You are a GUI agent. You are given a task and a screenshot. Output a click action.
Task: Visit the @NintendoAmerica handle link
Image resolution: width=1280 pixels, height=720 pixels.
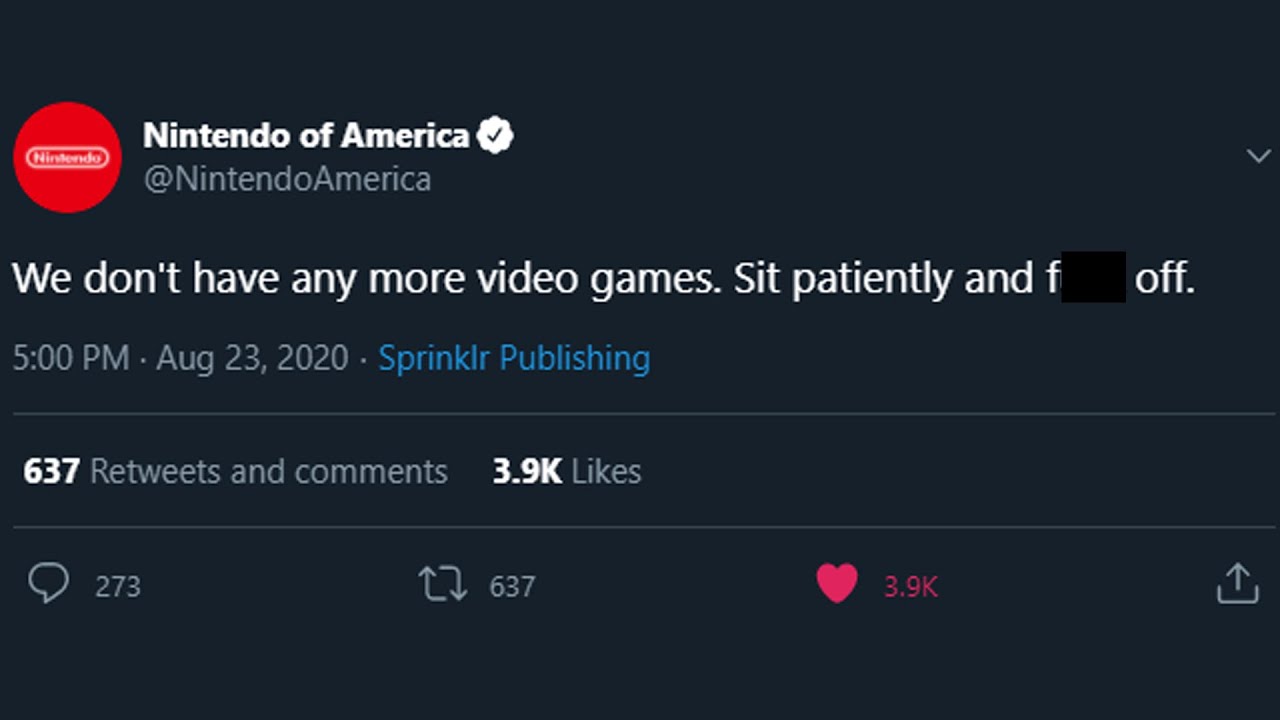point(288,180)
